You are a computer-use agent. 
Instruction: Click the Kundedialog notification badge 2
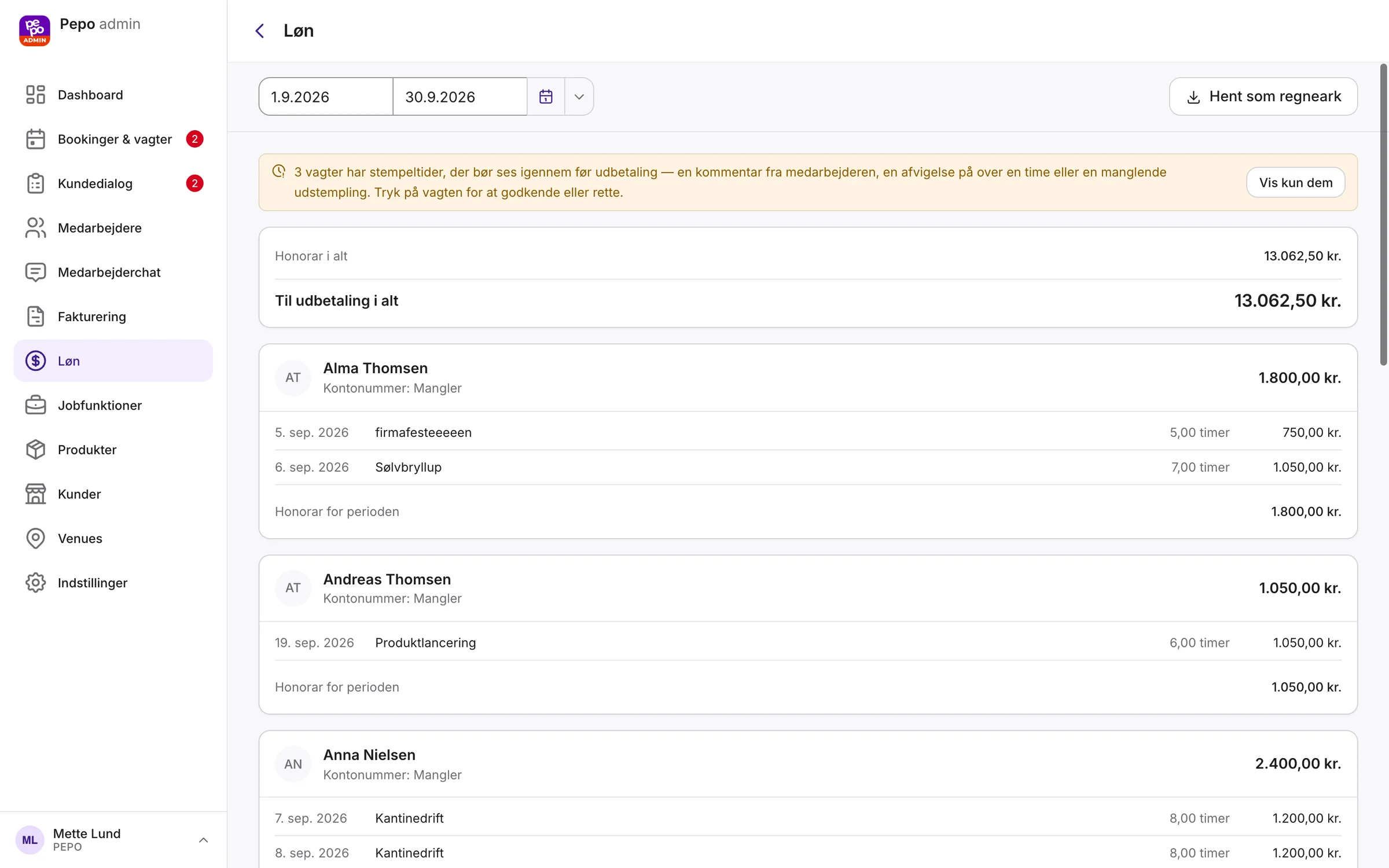tap(194, 183)
